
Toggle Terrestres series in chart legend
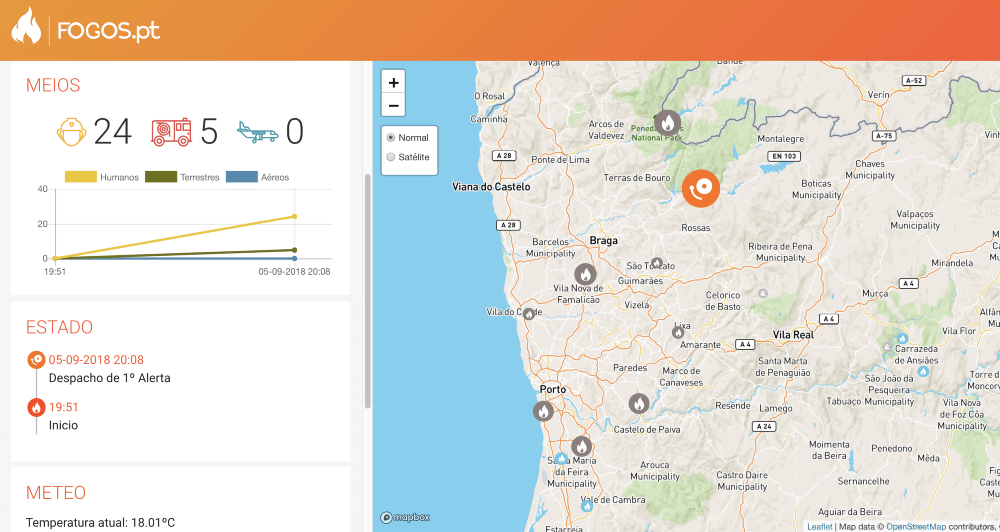(182, 177)
